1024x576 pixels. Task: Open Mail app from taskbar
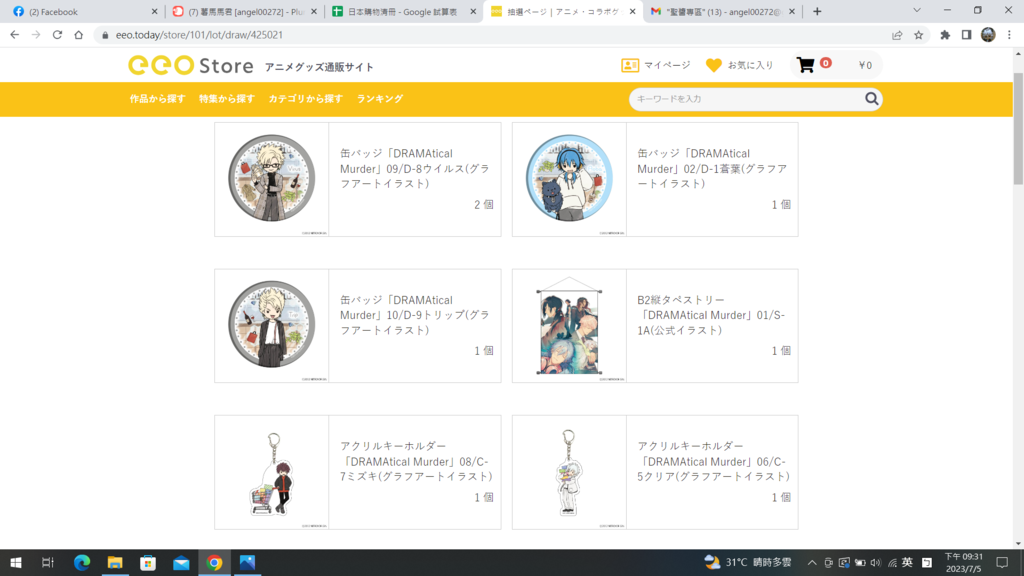181,562
